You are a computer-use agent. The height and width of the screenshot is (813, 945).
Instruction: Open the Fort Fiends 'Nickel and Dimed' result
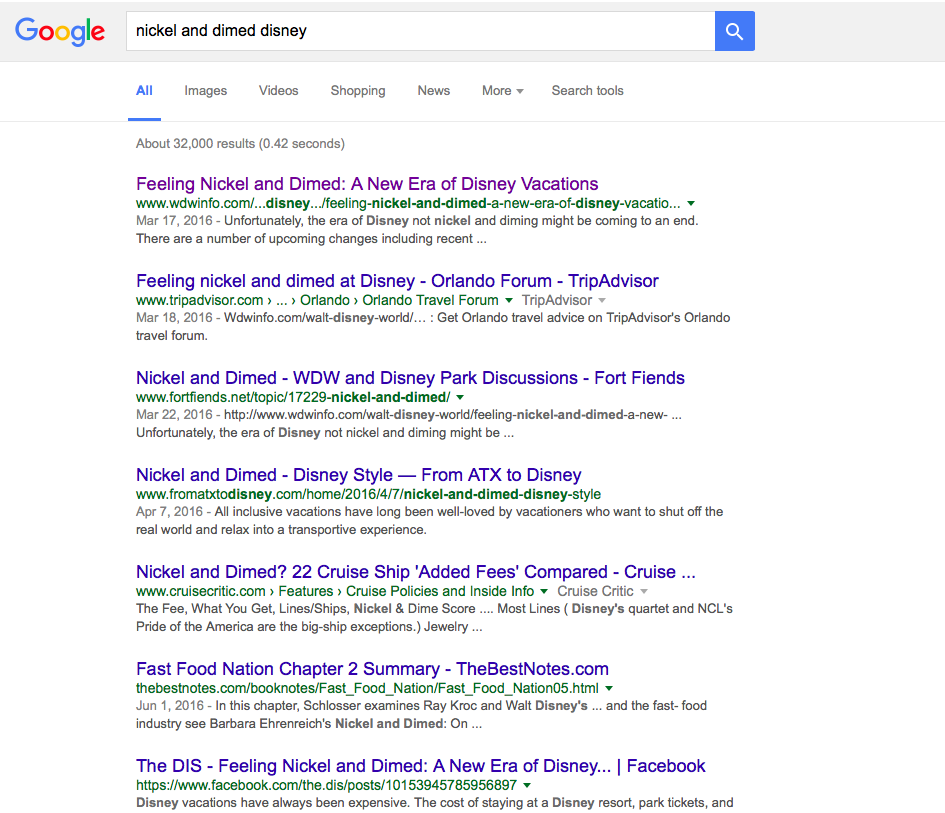(410, 377)
